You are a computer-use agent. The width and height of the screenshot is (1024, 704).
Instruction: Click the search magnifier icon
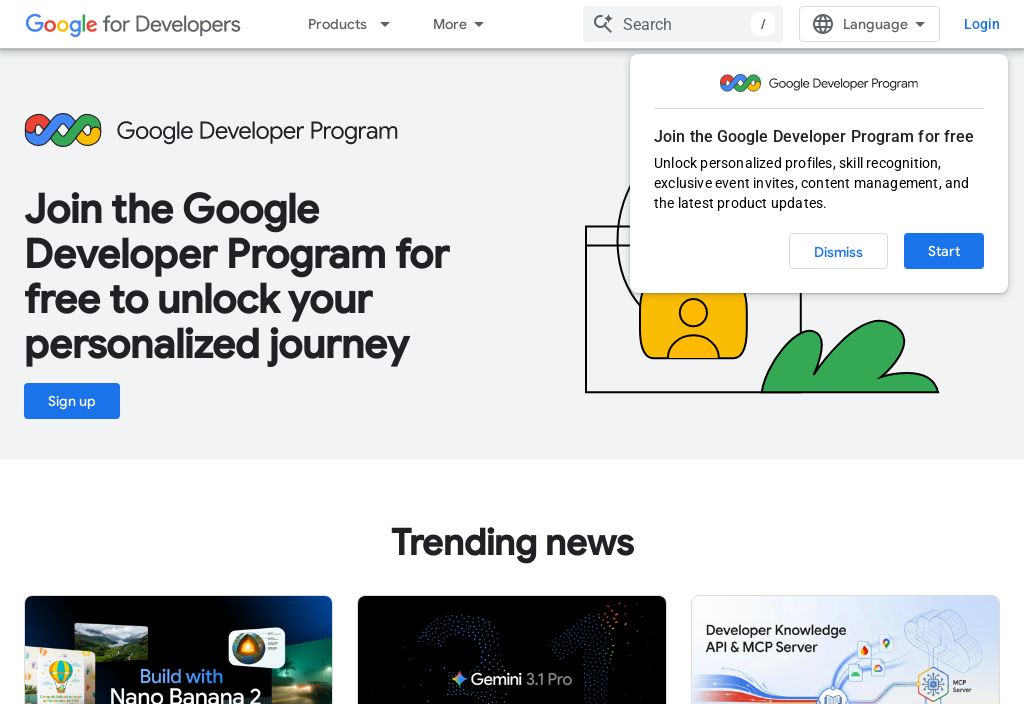click(603, 24)
